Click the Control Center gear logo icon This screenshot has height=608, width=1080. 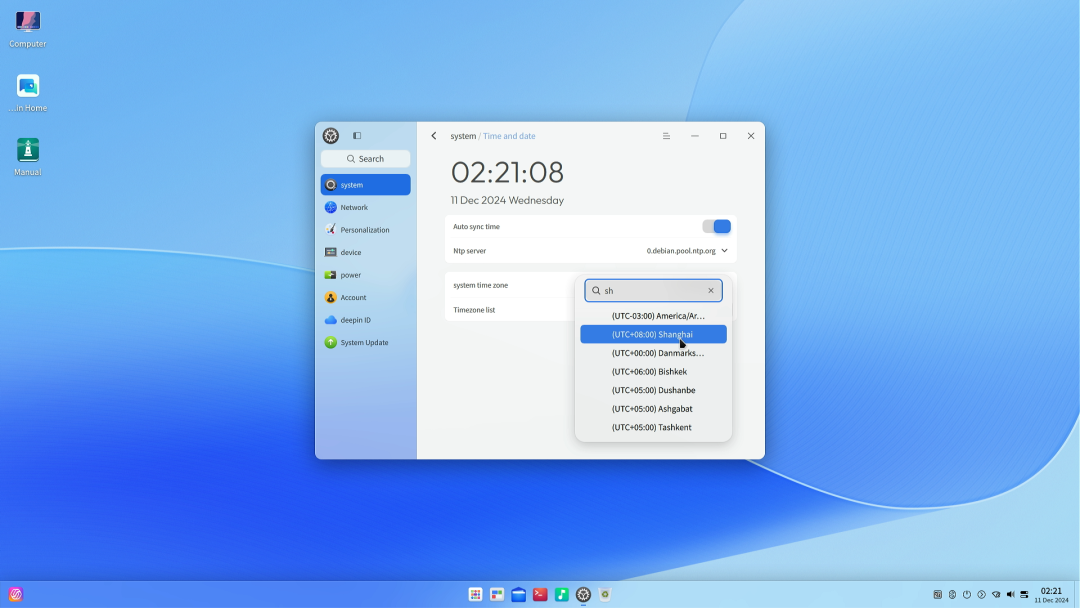coord(331,136)
